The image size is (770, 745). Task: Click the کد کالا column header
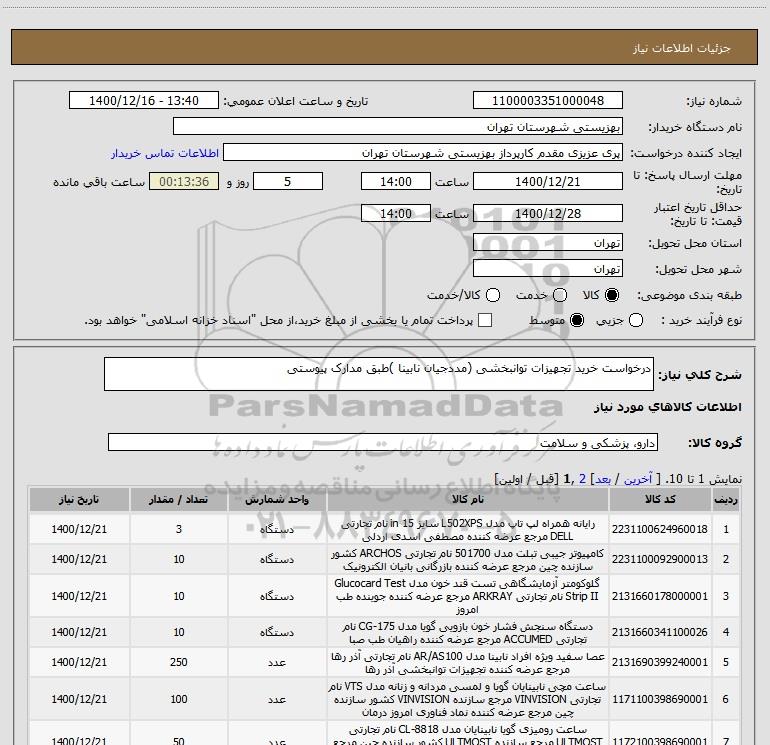coord(660,499)
